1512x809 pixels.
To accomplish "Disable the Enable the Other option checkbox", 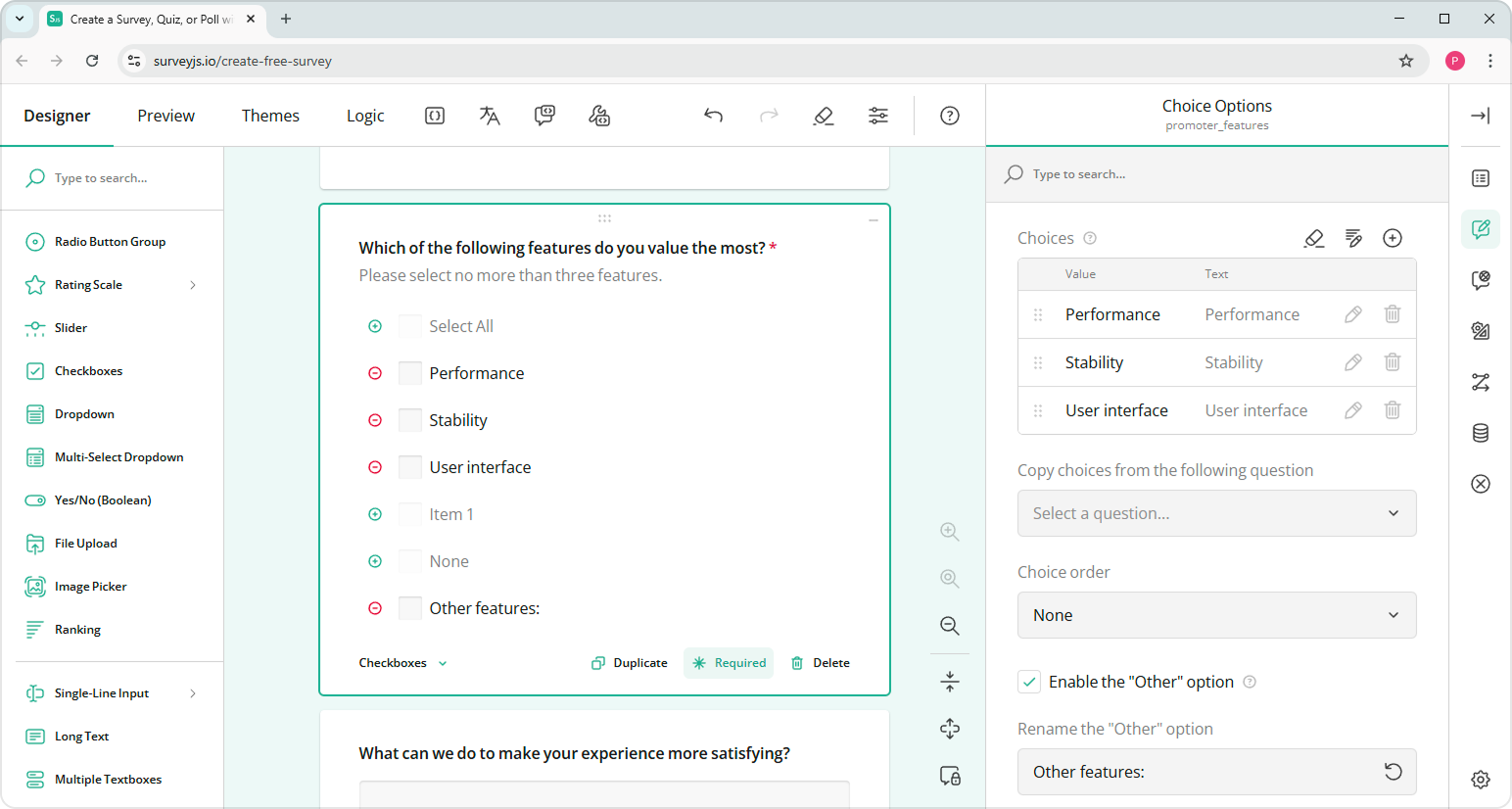I will tap(1029, 681).
